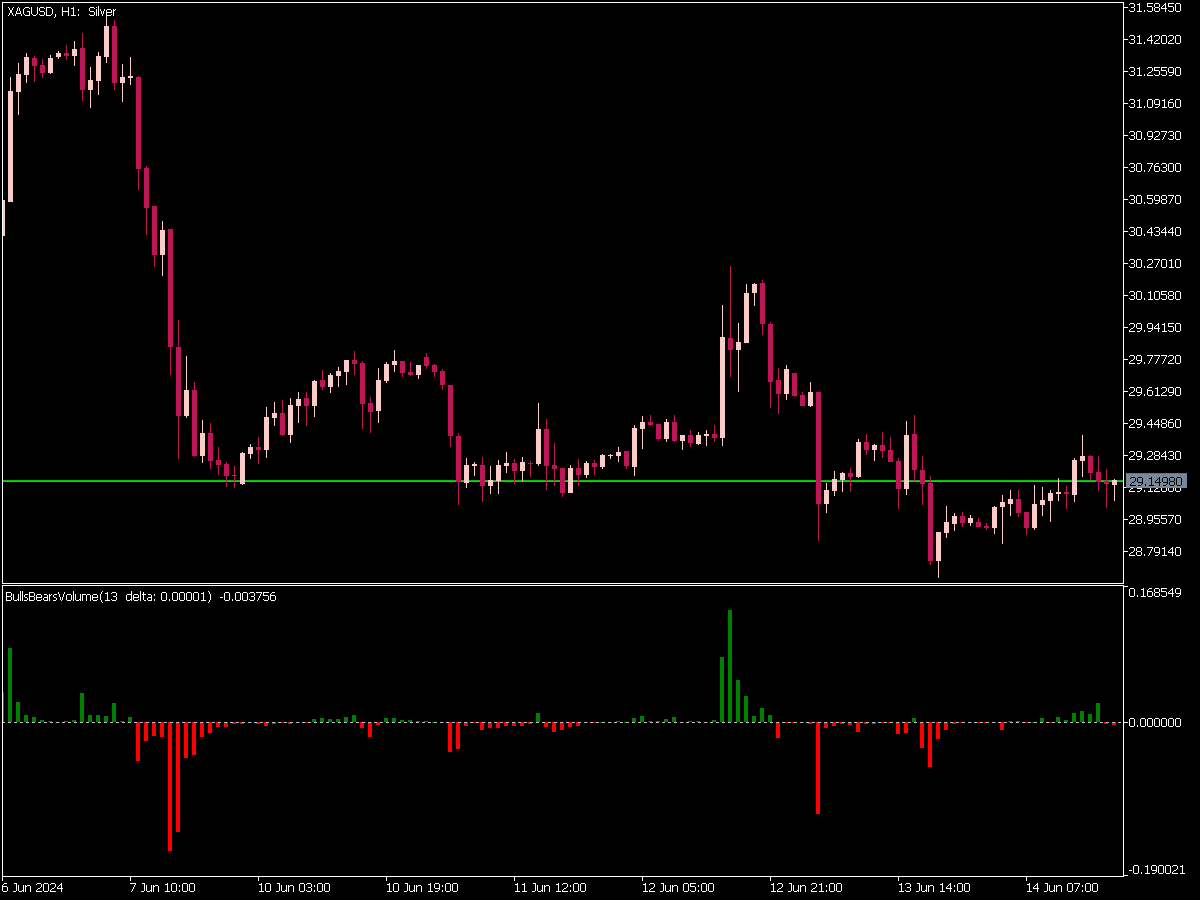Click the -0.190021 indicator scale minimum label

pyautogui.click(x=1158, y=870)
